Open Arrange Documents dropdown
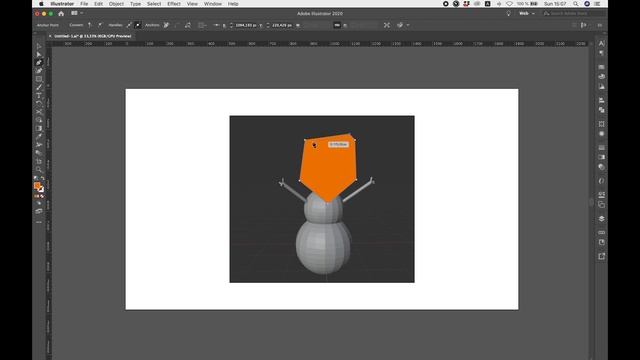640x360 pixels. click(77, 13)
